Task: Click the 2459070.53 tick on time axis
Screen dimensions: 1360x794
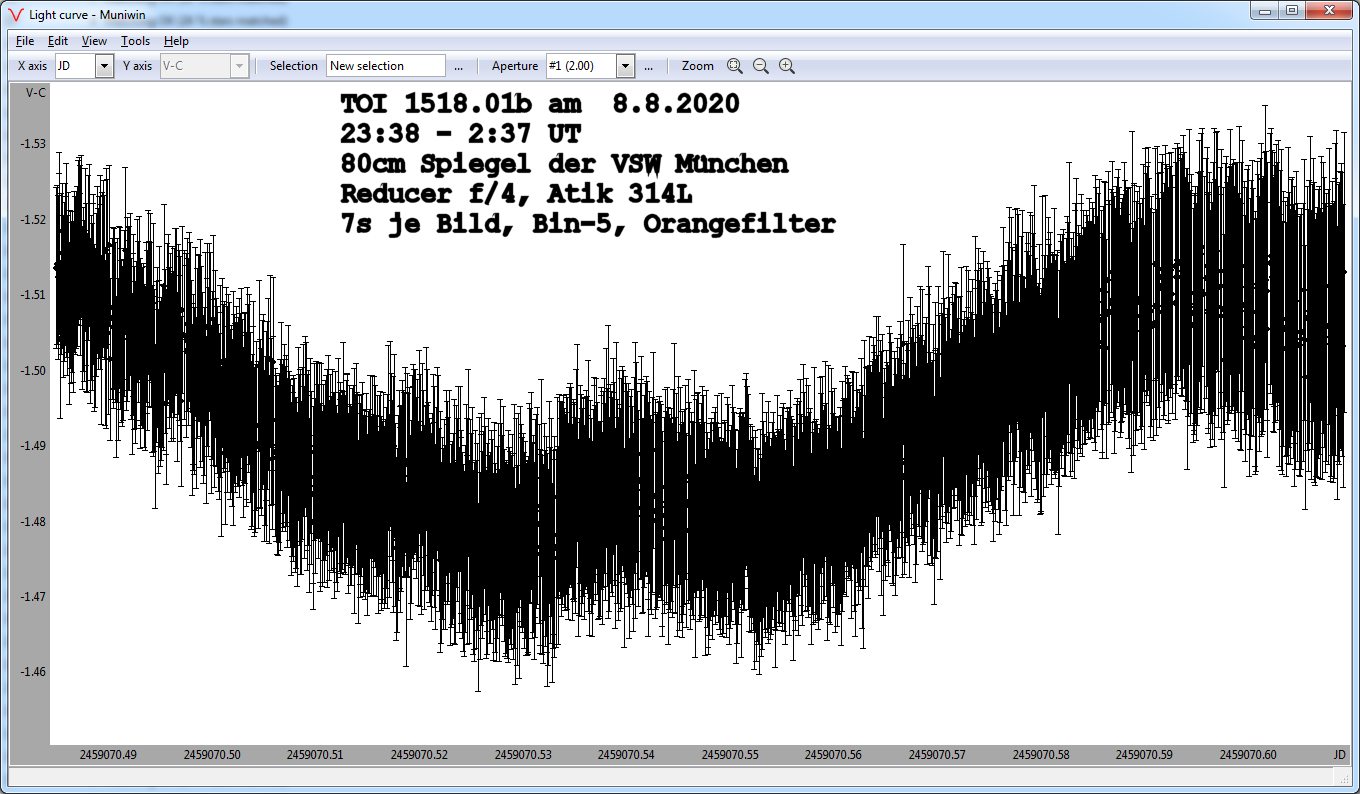Action: (522, 755)
